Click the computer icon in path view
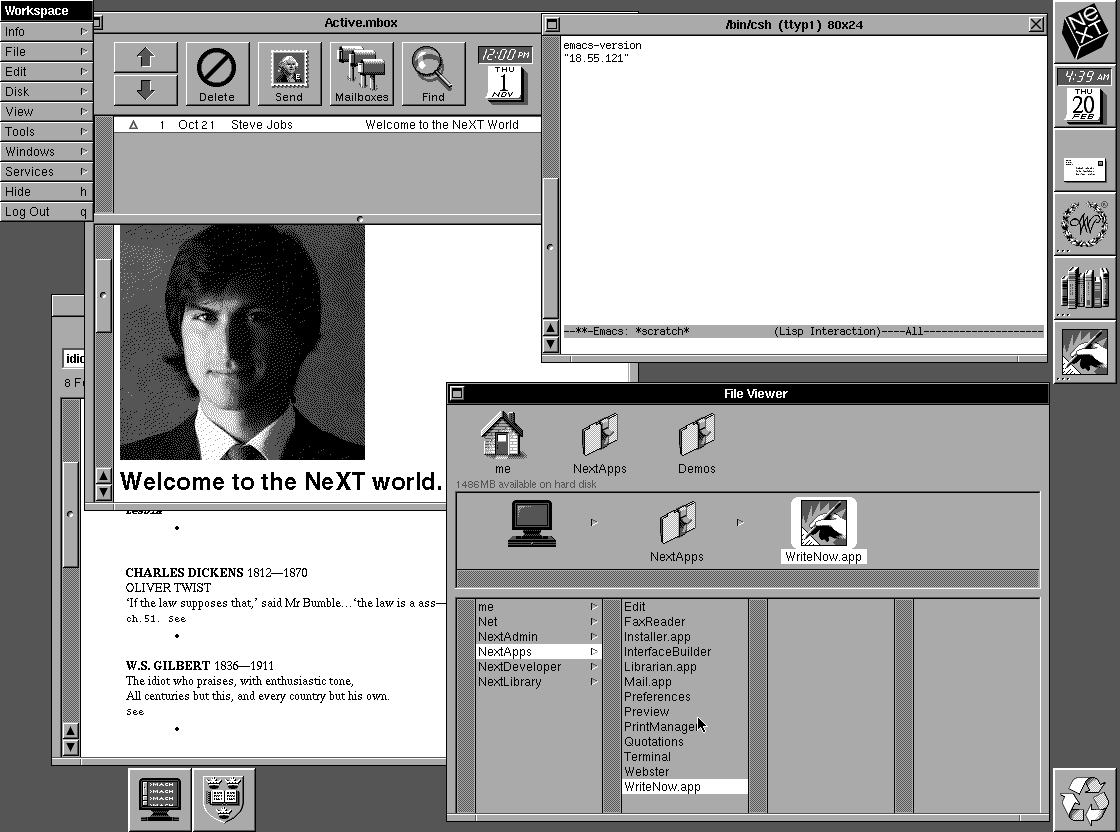 point(531,523)
